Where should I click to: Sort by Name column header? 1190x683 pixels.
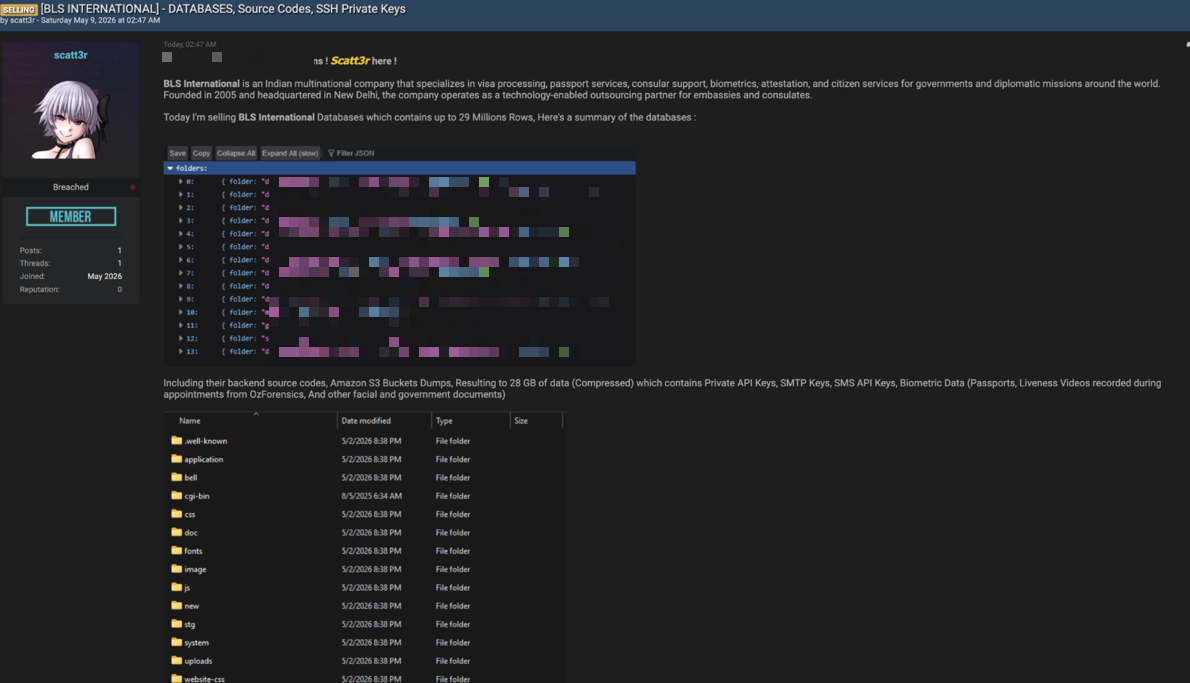pyautogui.click(x=190, y=420)
